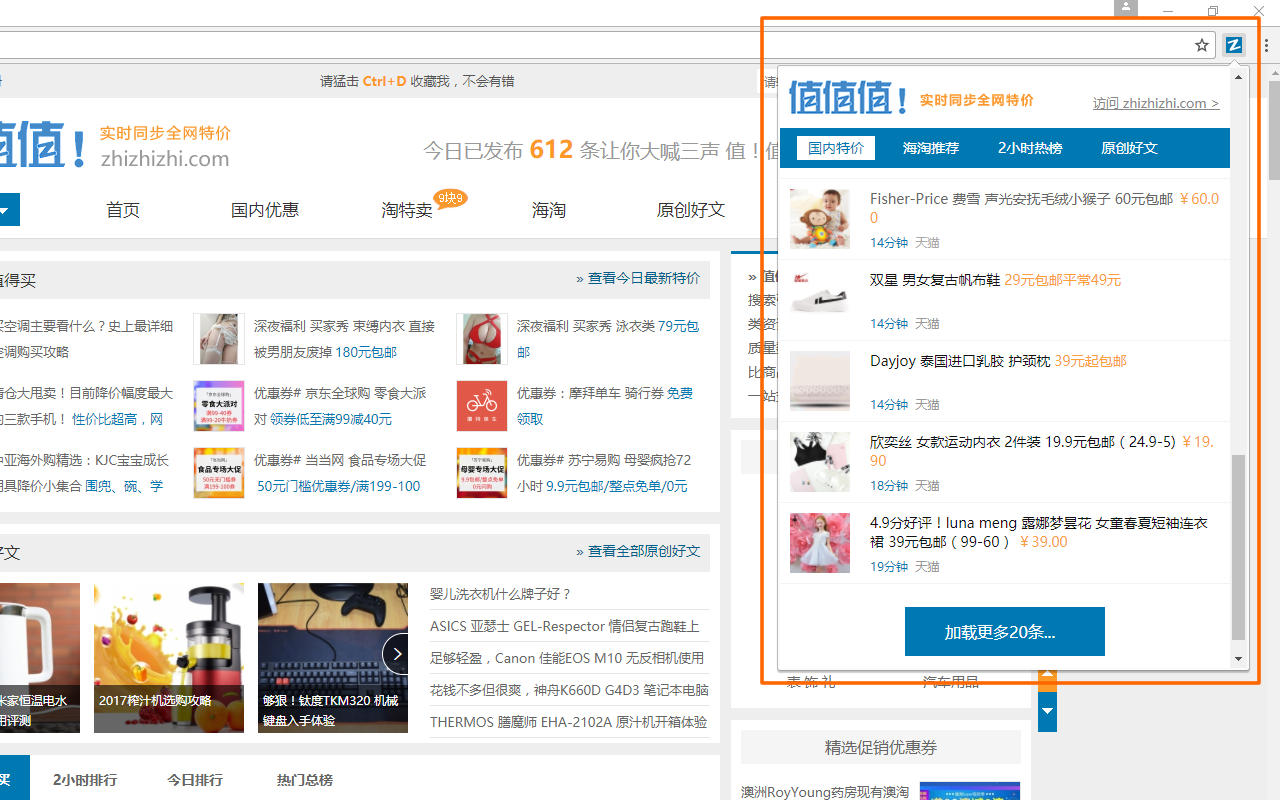Open THERMOS 膳魔师 EHA-2102A article

pyautogui.click(x=568, y=722)
